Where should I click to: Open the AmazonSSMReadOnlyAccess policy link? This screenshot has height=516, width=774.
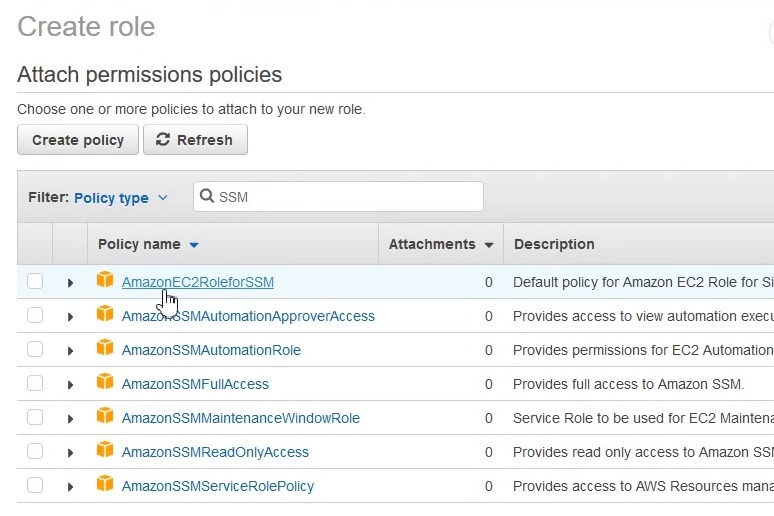tap(215, 453)
